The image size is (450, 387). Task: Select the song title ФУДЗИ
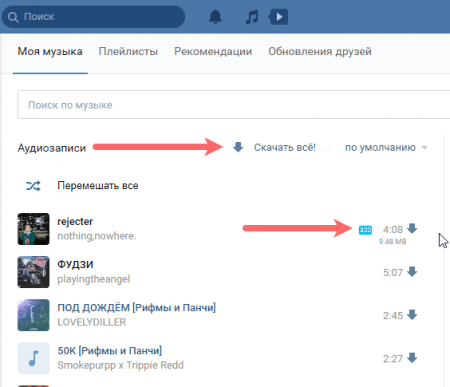point(75,264)
